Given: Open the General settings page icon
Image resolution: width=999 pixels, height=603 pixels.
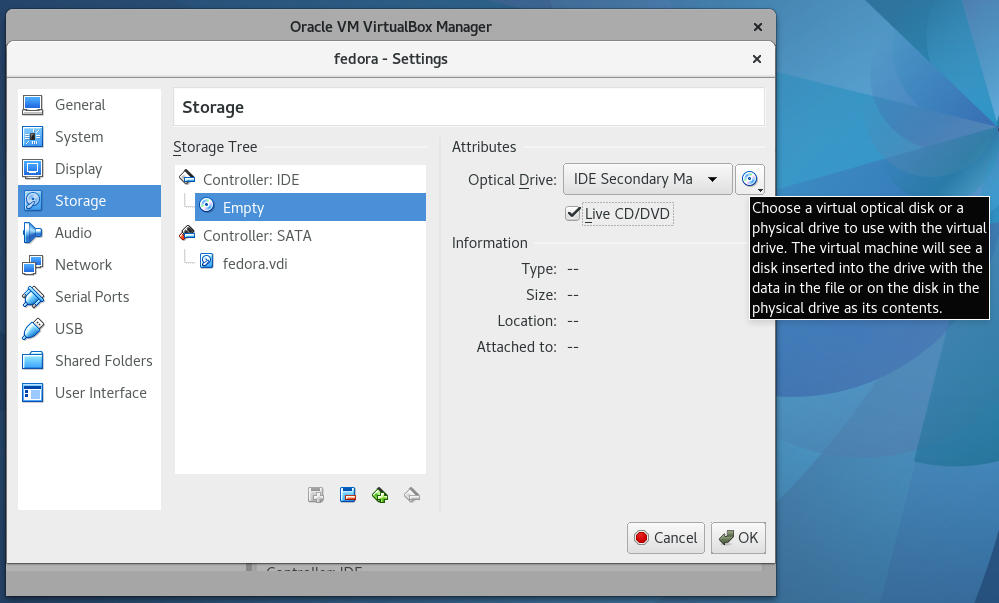Looking at the screenshot, I should [32, 105].
